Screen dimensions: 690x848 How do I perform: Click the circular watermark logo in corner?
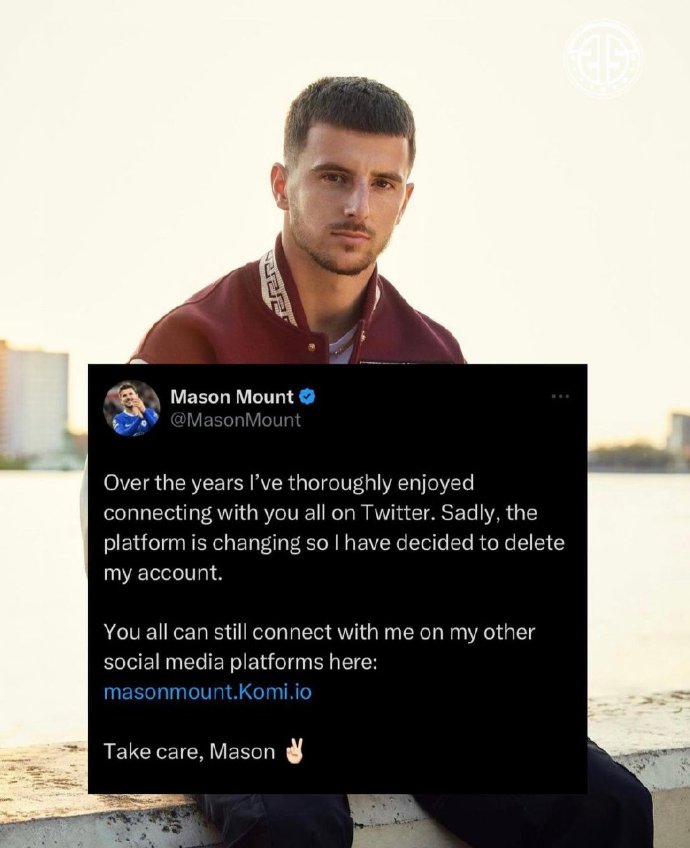point(602,58)
